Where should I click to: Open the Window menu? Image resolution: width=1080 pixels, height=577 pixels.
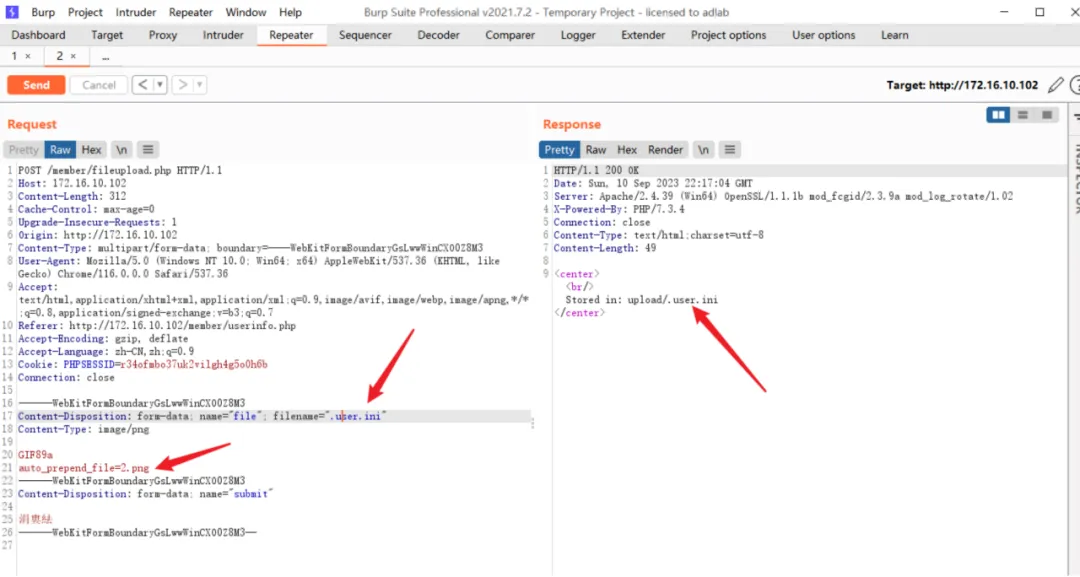[246, 12]
